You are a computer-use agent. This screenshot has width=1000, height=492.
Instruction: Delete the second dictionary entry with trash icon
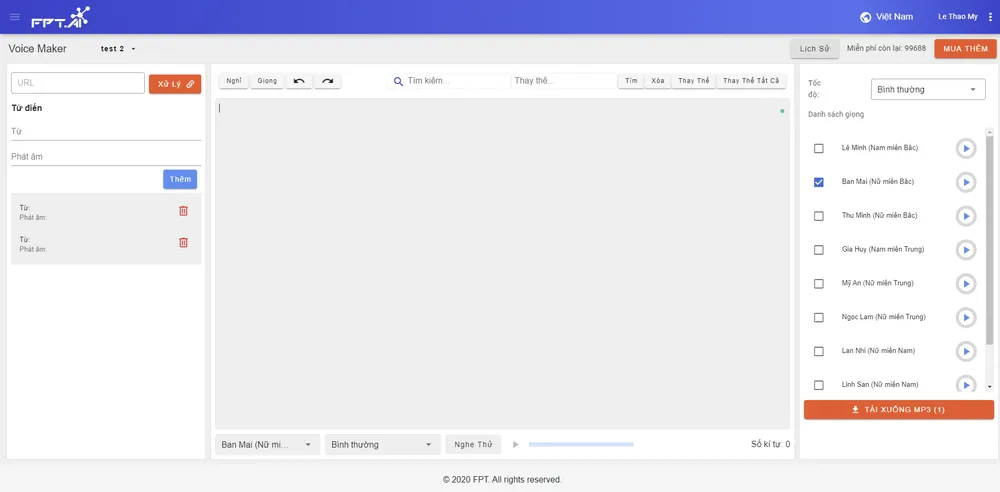click(183, 243)
